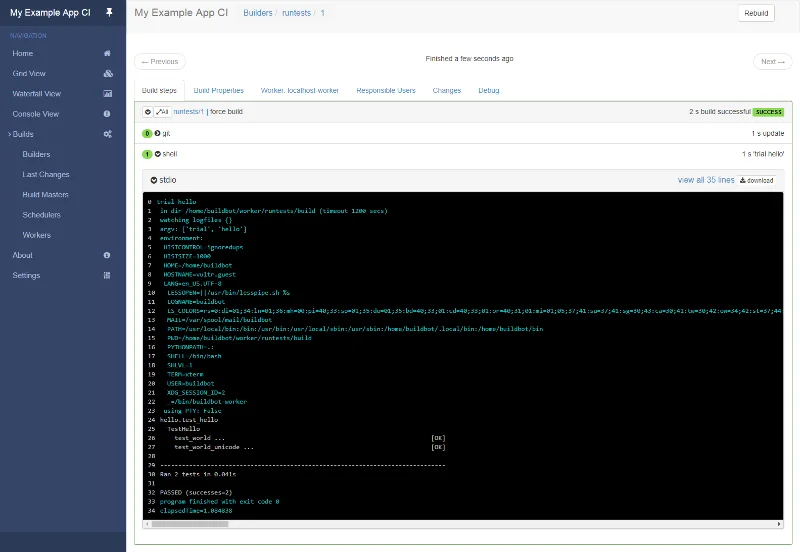Go to Last Changes in sidebar
Viewport: 800px width, 552px height.
[46, 174]
